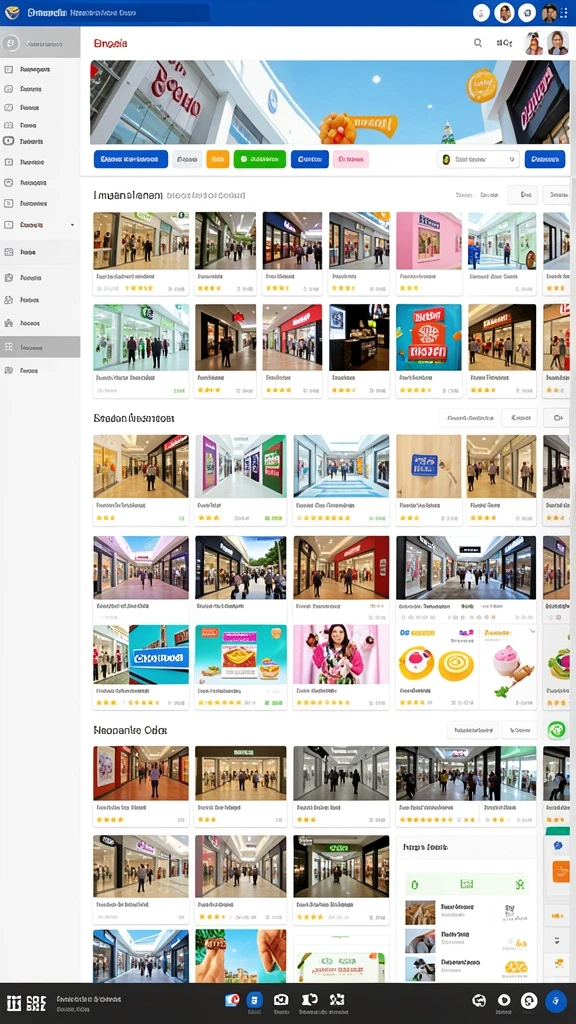Open the hand holding food thumbnail
This screenshot has width=576, height=1024.
(x=240, y=956)
